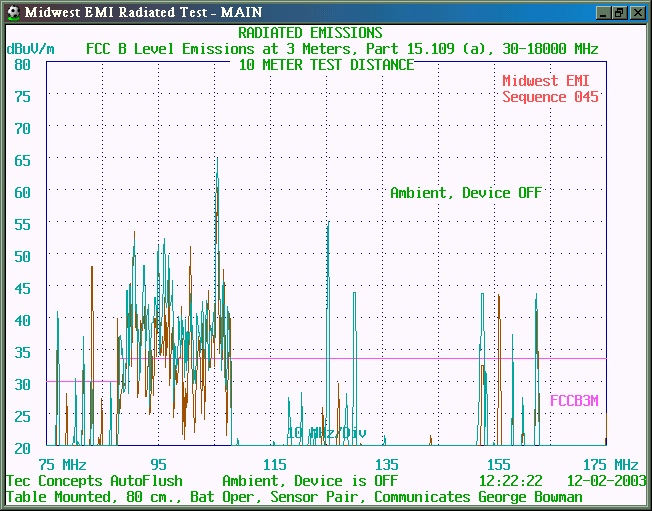
Task: Select the 10 METER TEST DISTANCE label
Action: pyautogui.click(x=326, y=64)
